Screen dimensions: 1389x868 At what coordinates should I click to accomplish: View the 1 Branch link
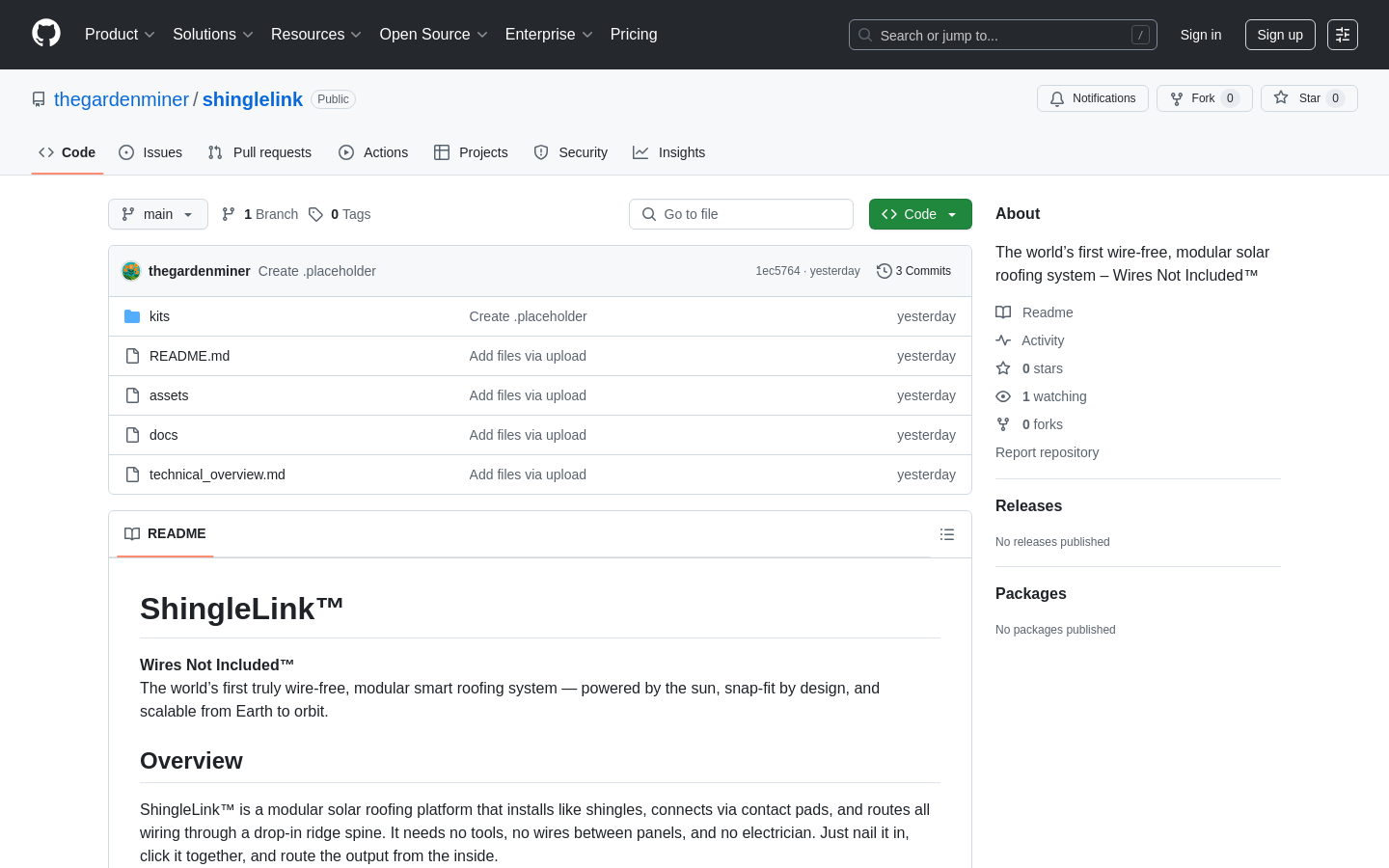(260, 214)
